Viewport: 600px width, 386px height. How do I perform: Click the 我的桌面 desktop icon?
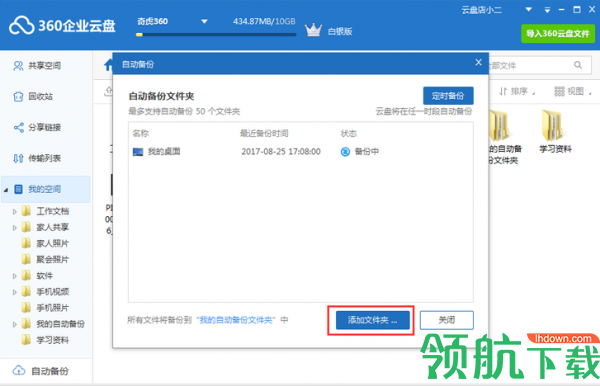tap(138, 152)
